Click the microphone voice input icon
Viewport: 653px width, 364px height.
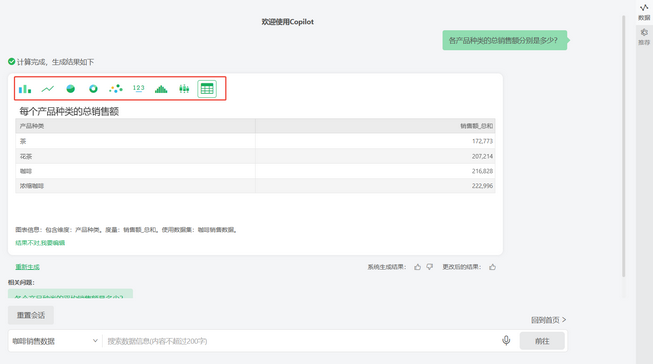pyautogui.click(x=506, y=341)
